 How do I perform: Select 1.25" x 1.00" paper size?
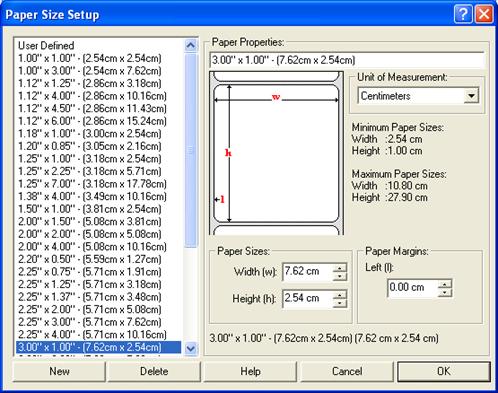click(99, 159)
